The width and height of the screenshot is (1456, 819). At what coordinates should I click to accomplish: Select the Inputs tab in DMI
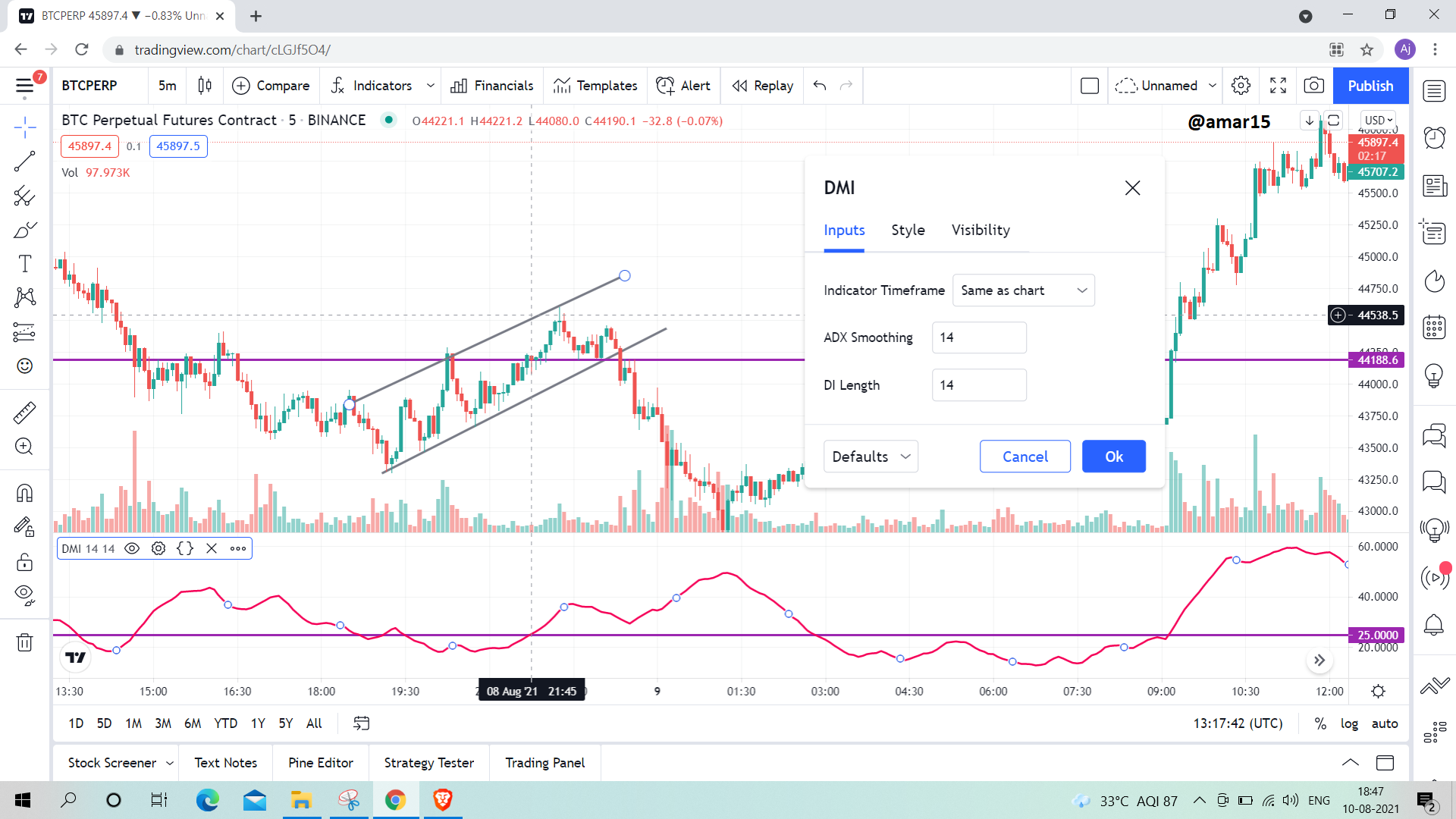tap(844, 230)
